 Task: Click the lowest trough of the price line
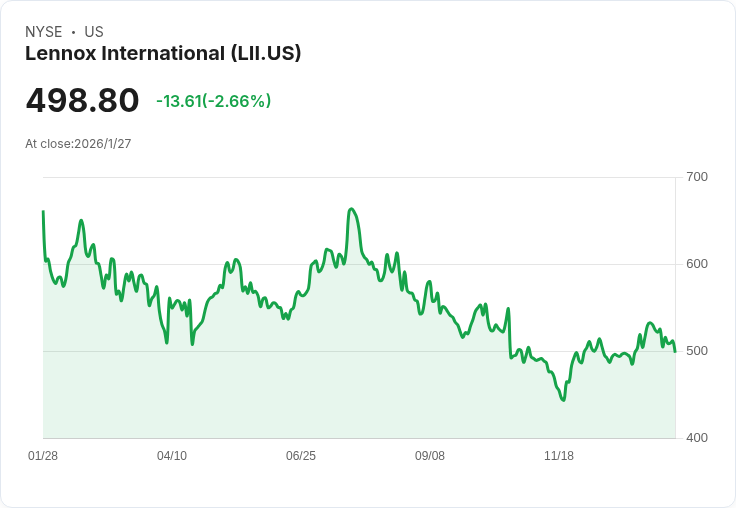click(563, 400)
